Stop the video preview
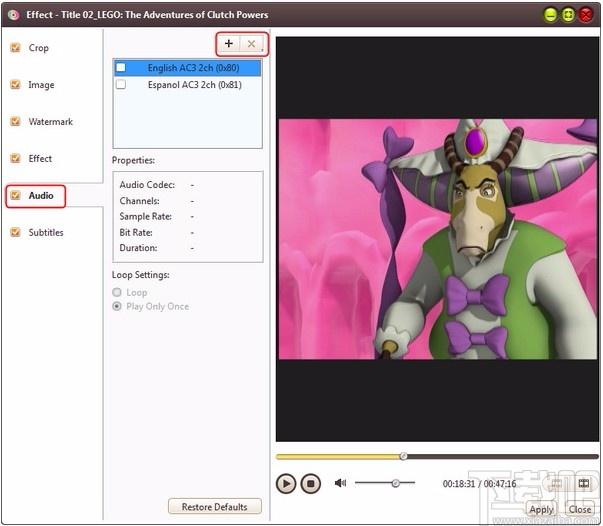Viewport: 603px width, 526px height. (x=310, y=483)
